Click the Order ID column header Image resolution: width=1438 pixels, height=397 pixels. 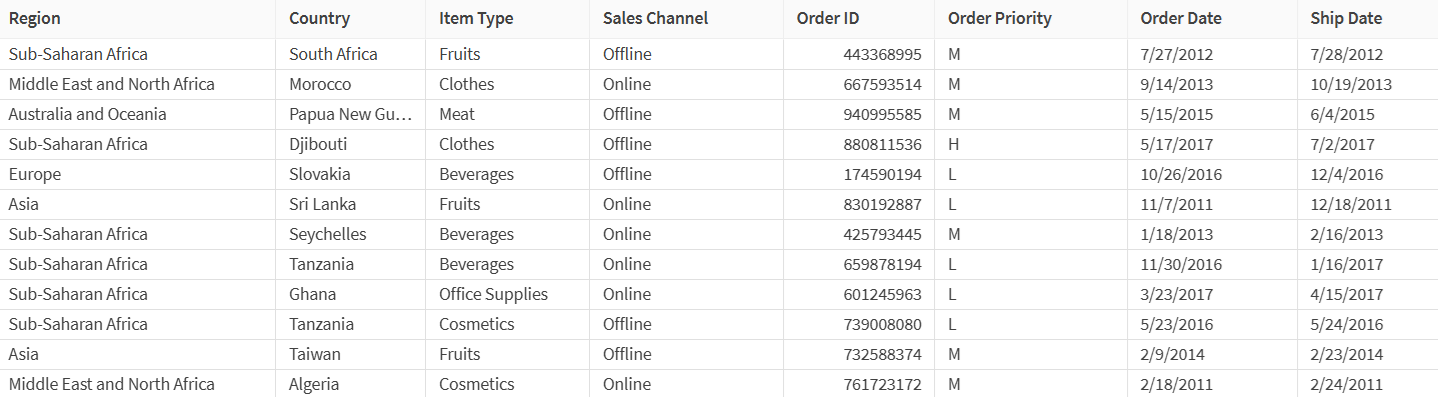859,18
